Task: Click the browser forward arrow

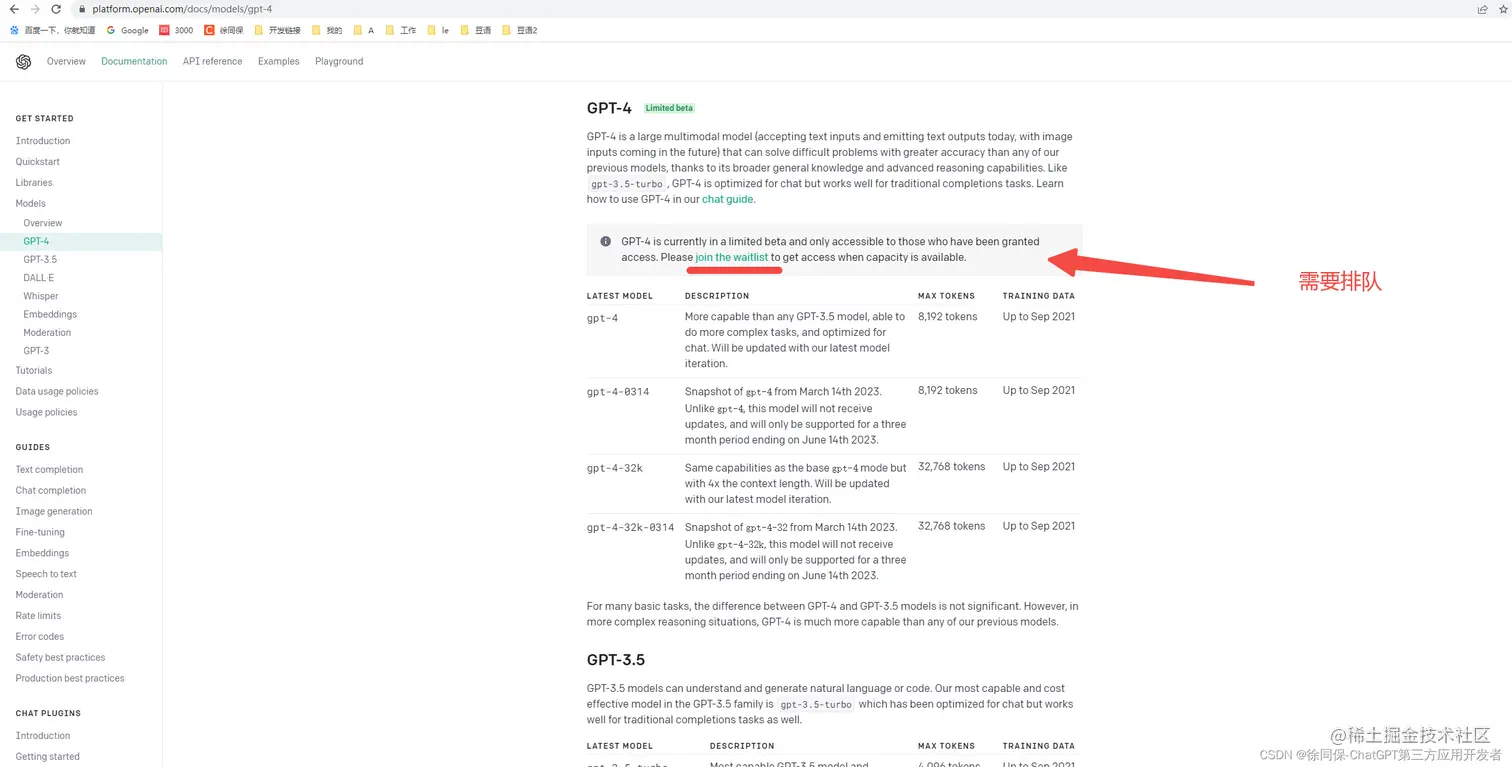Action: point(35,9)
